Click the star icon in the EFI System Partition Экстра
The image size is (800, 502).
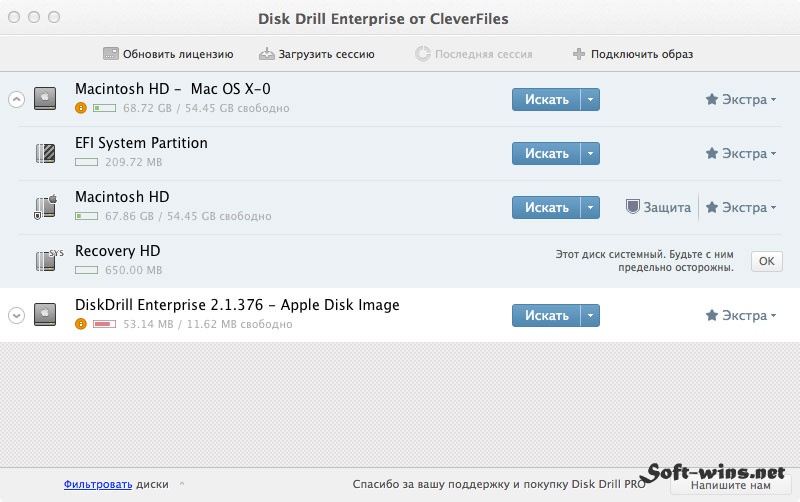click(x=712, y=153)
